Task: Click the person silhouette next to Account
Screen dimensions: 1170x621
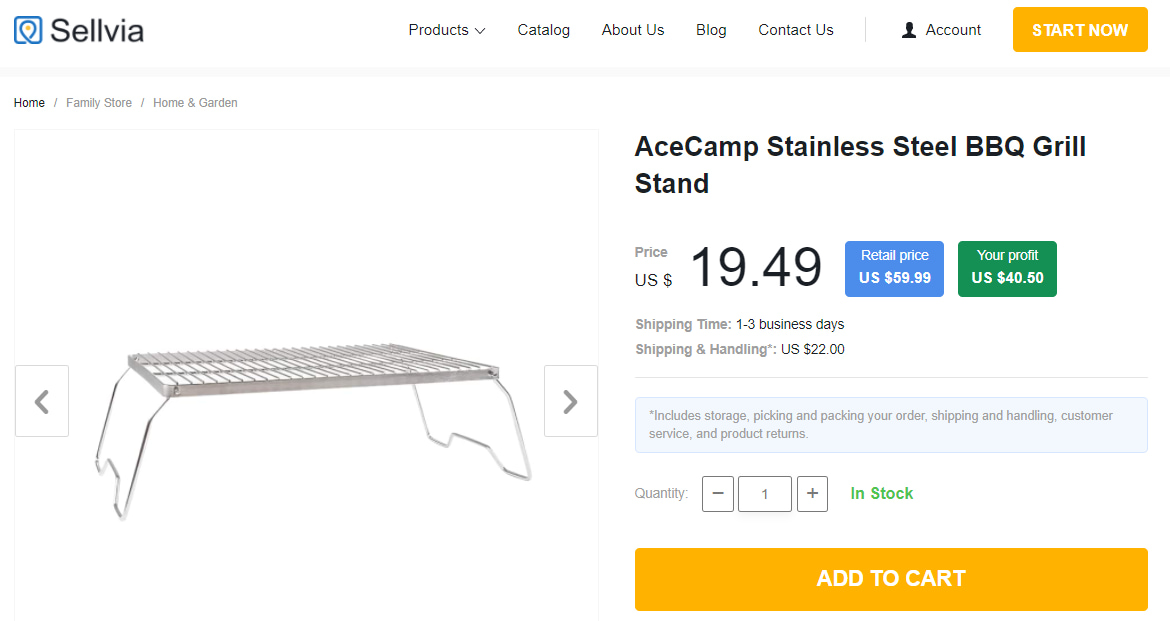Action: click(x=908, y=29)
